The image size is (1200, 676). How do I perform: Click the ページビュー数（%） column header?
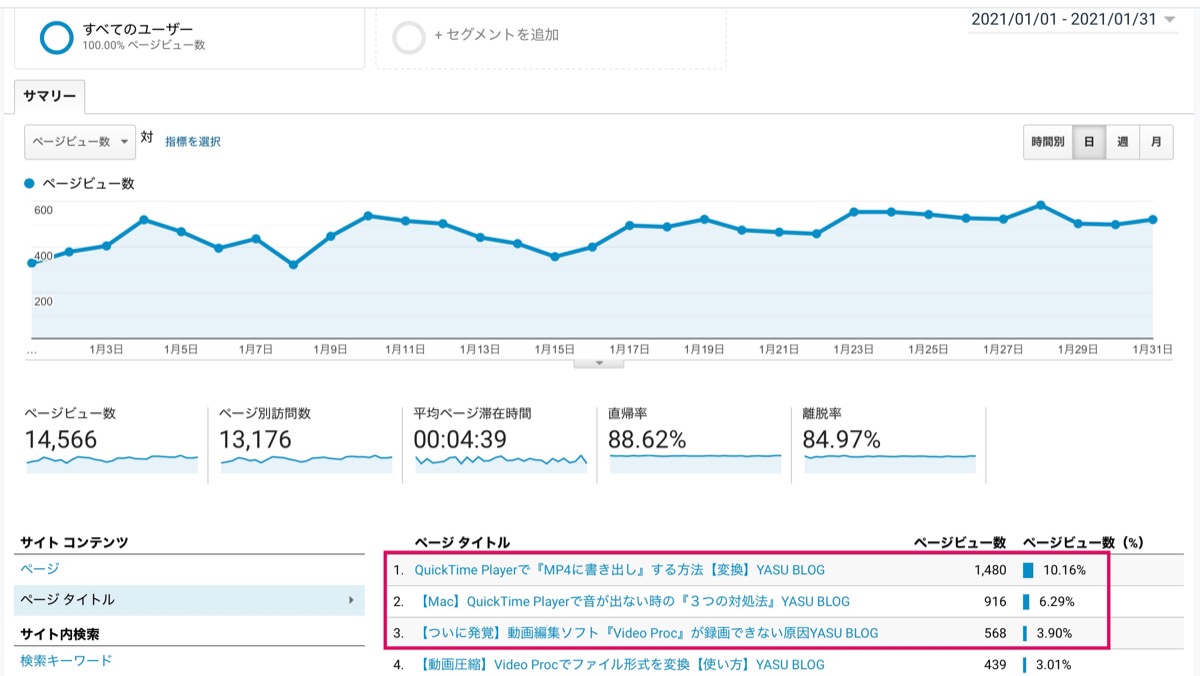[1083, 542]
